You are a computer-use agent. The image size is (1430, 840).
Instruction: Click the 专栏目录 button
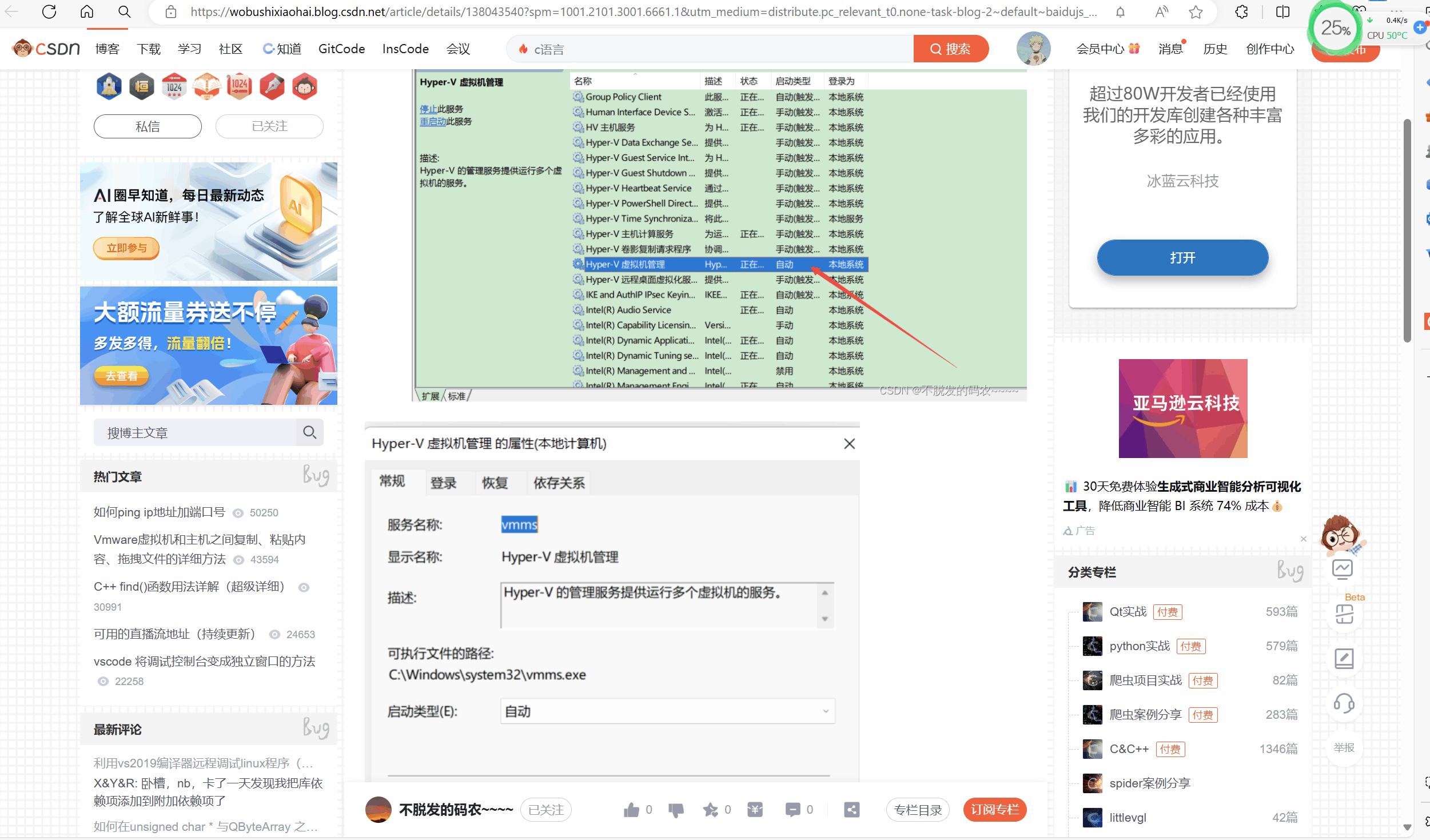pyautogui.click(x=918, y=810)
